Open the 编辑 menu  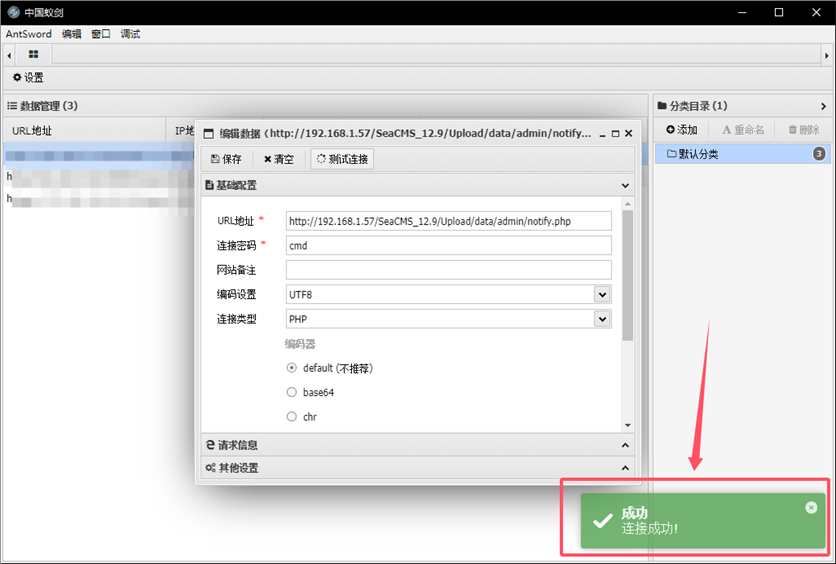click(x=71, y=34)
